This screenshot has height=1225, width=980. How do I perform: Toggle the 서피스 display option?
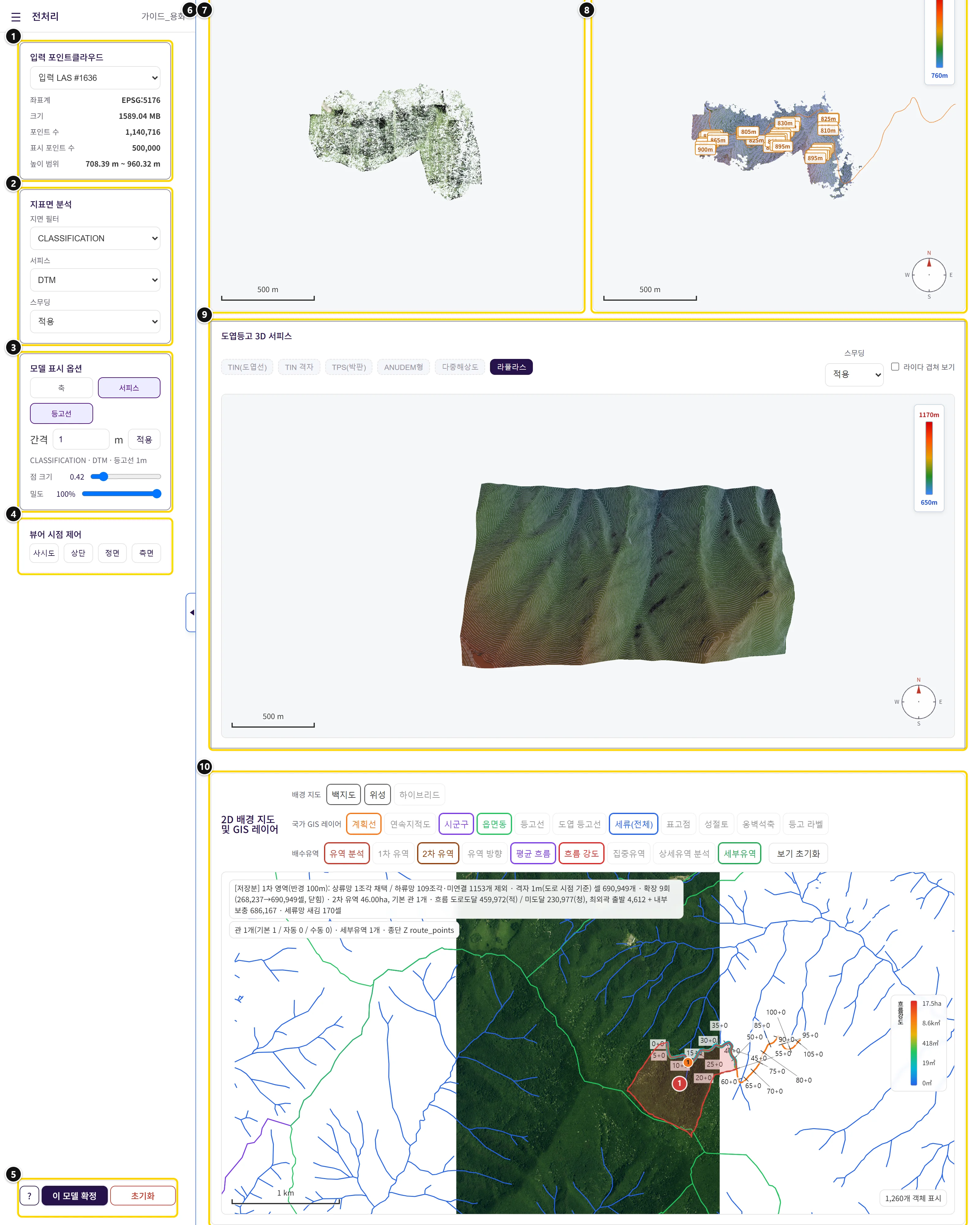tap(129, 387)
